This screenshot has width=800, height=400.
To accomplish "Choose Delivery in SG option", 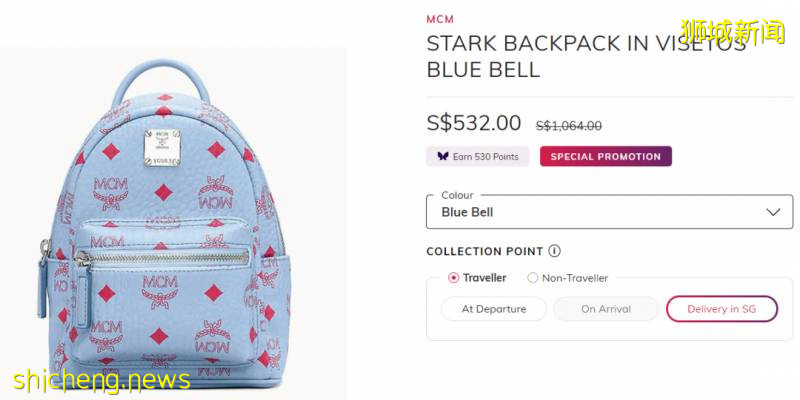I will point(721,309).
